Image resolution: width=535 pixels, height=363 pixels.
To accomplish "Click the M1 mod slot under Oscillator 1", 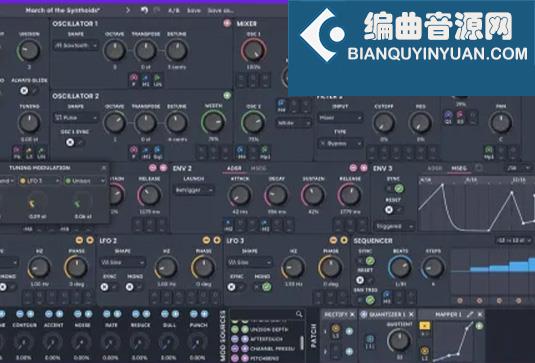I will click(x=146, y=80).
